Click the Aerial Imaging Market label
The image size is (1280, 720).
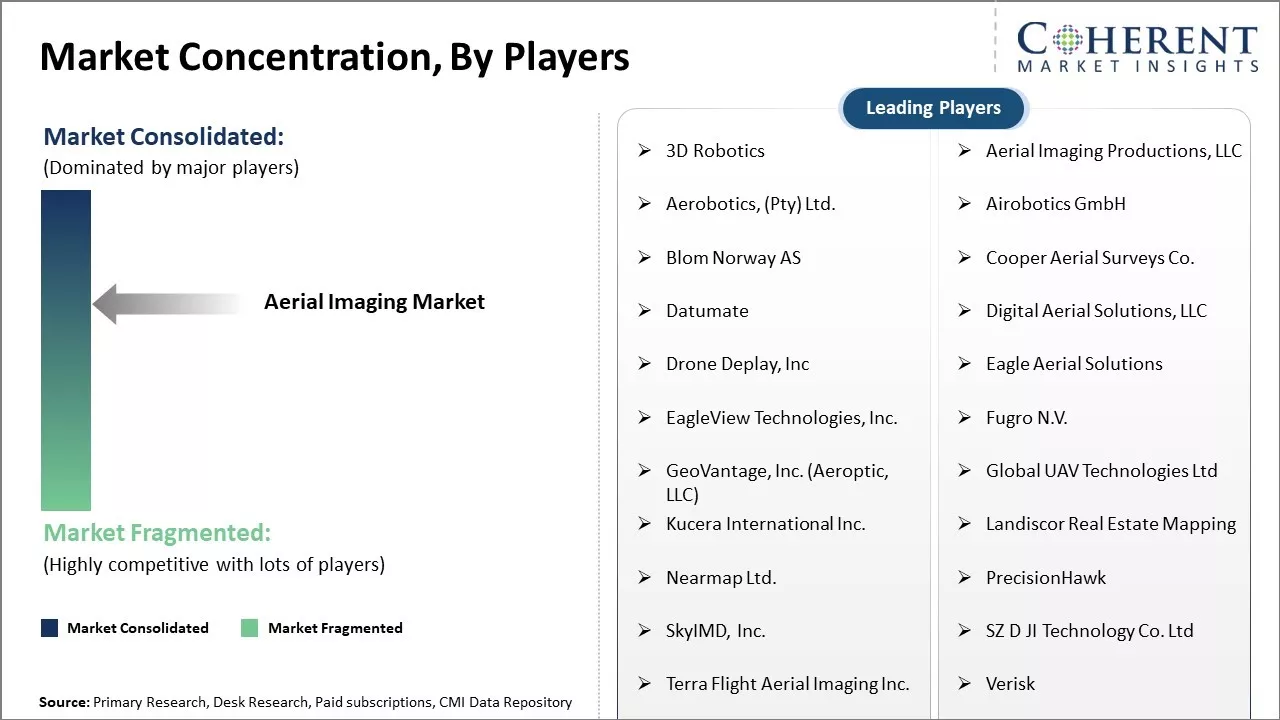point(374,302)
